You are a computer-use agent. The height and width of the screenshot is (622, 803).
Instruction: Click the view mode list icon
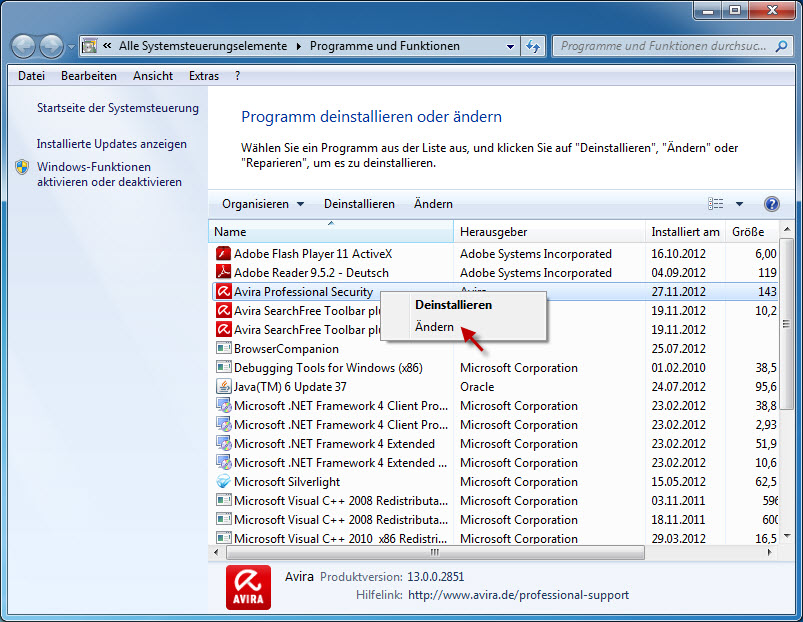[x=715, y=204]
